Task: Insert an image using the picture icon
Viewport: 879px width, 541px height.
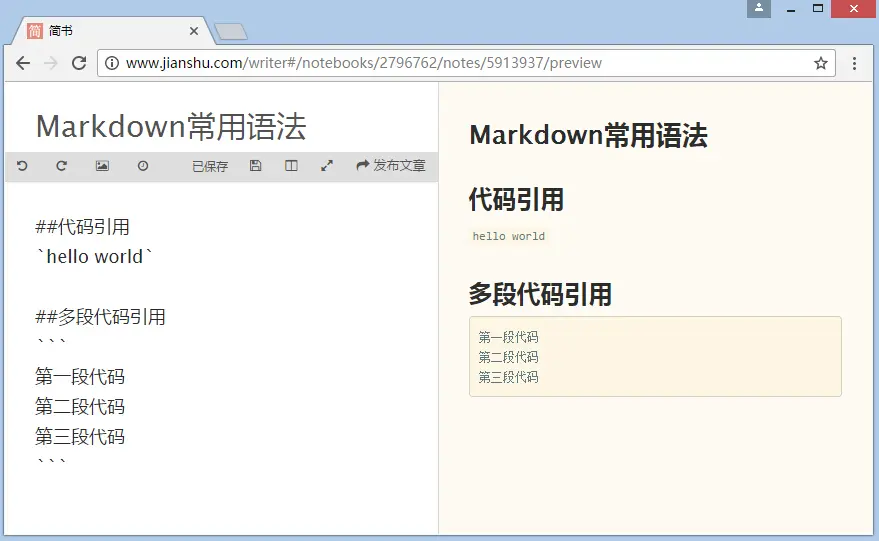Action: (x=102, y=166)
